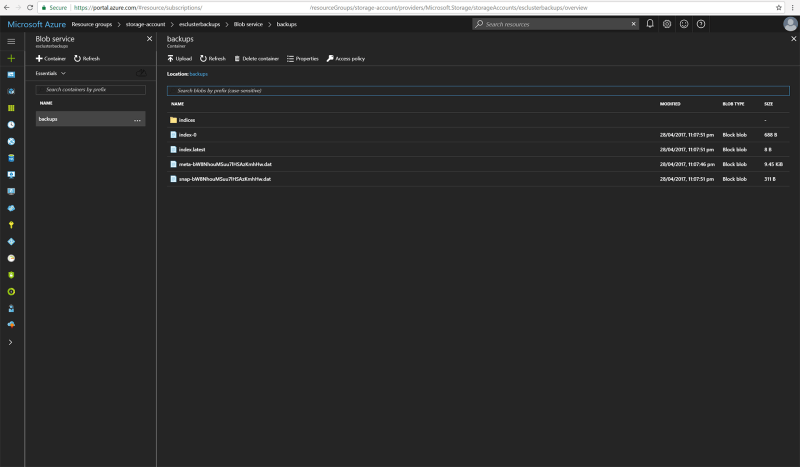This screenshot has height=467, width=800.
Task: Open the App Services globe sidebar icon
Action: [x=11, y=141]
